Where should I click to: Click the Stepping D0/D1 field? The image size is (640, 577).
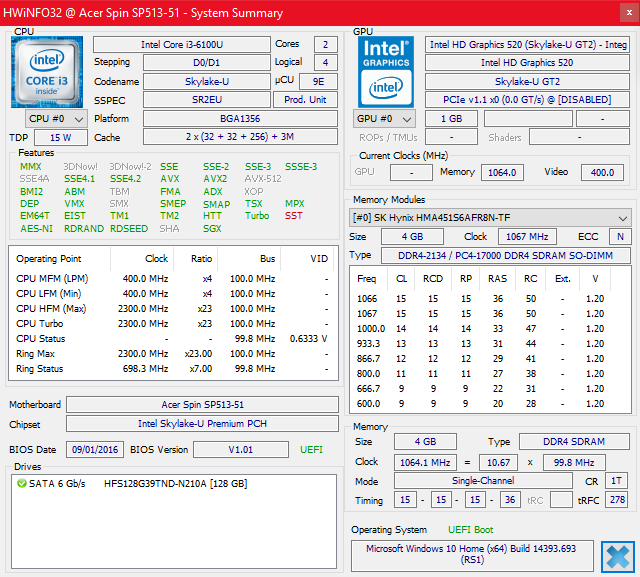[x=207, y=63]
